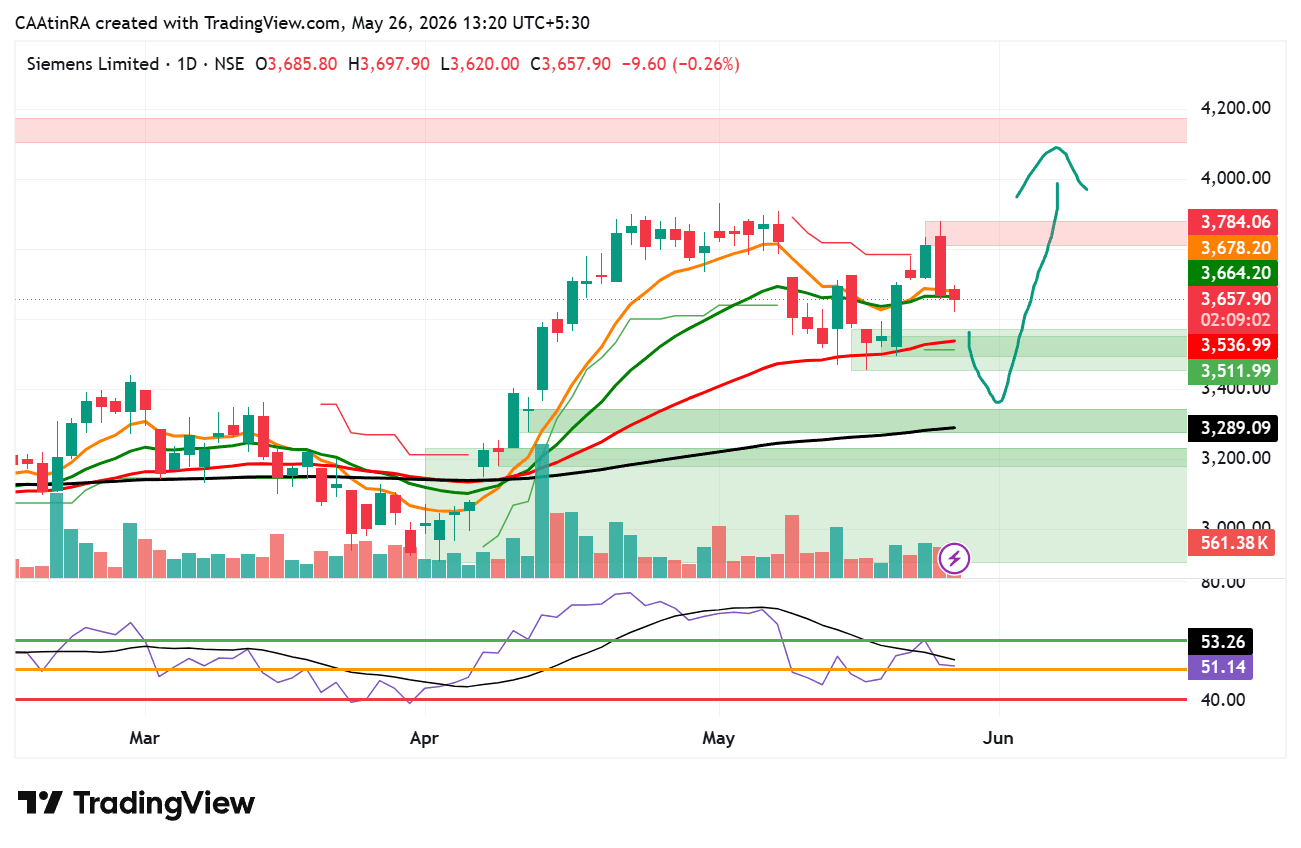
Task: Click the Siemens Limited symbol title
Action: tap(91, 64)
